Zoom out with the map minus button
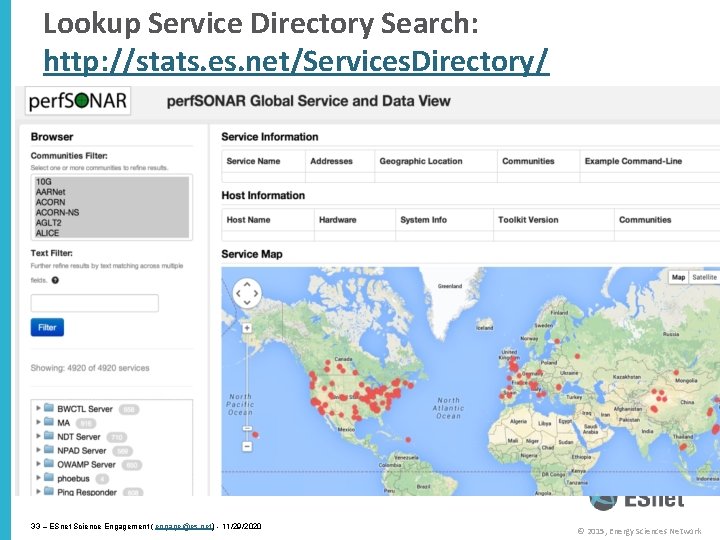Screen dimensions: 720x540 (x=247, y=446)
